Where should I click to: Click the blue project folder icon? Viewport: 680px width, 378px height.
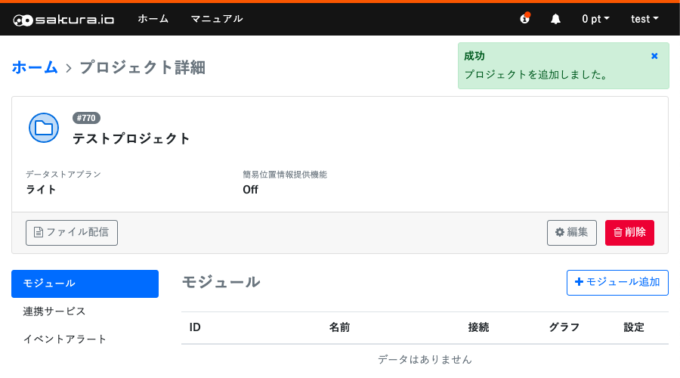44,128
